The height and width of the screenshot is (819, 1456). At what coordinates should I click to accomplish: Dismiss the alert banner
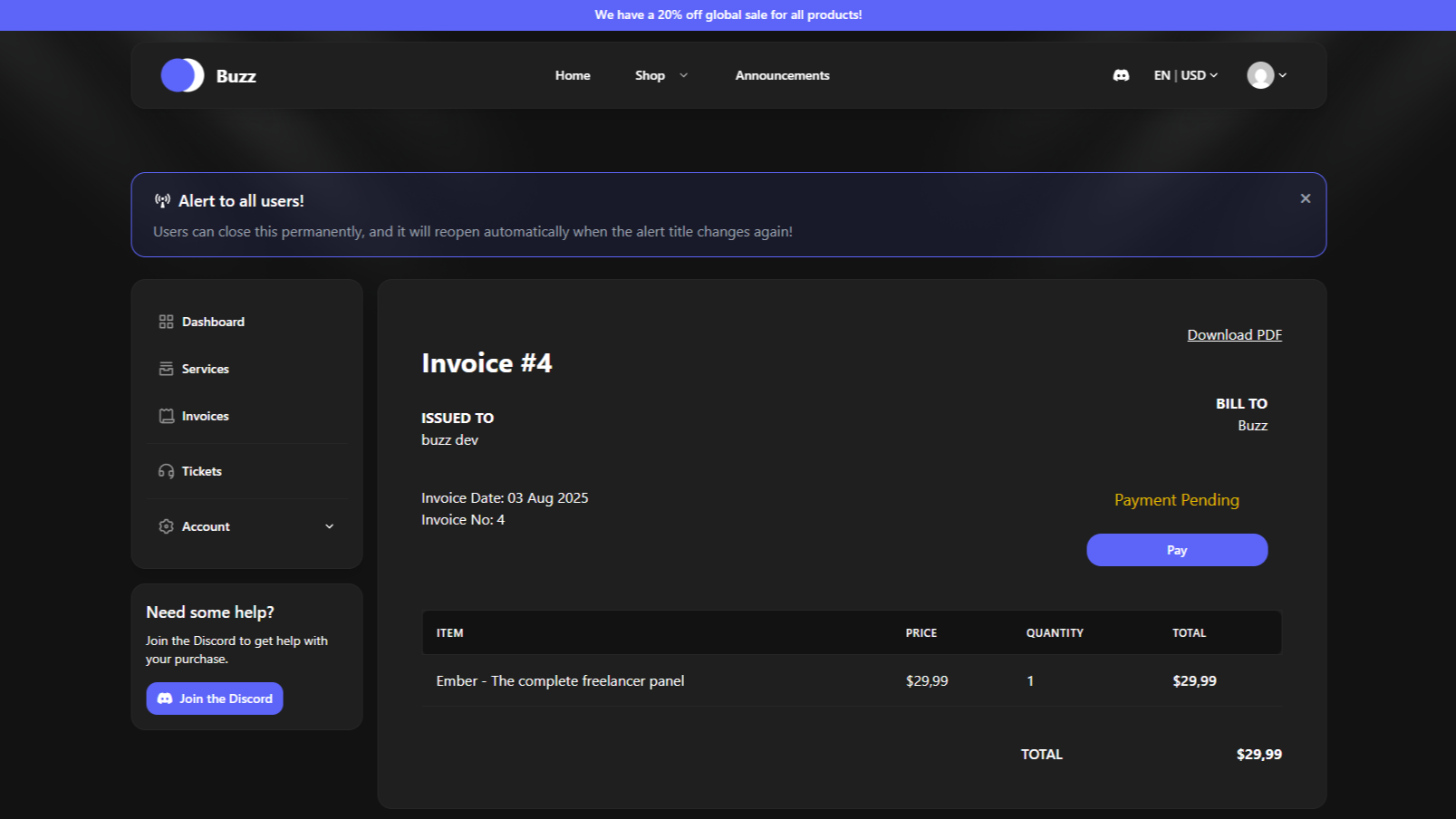(x=1305, y=198)
